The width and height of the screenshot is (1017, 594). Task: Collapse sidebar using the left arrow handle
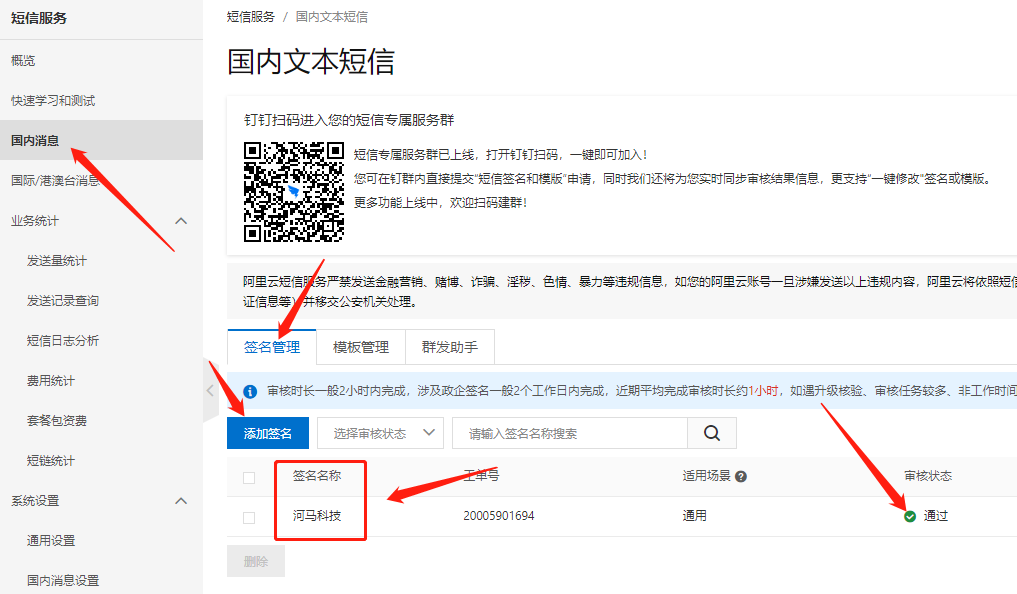pos(210,390)
